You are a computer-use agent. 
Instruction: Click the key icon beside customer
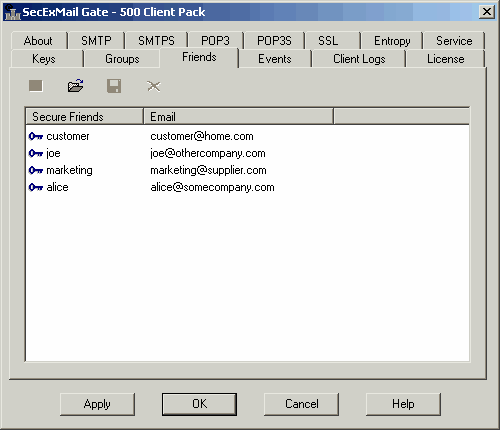point(36,136)
